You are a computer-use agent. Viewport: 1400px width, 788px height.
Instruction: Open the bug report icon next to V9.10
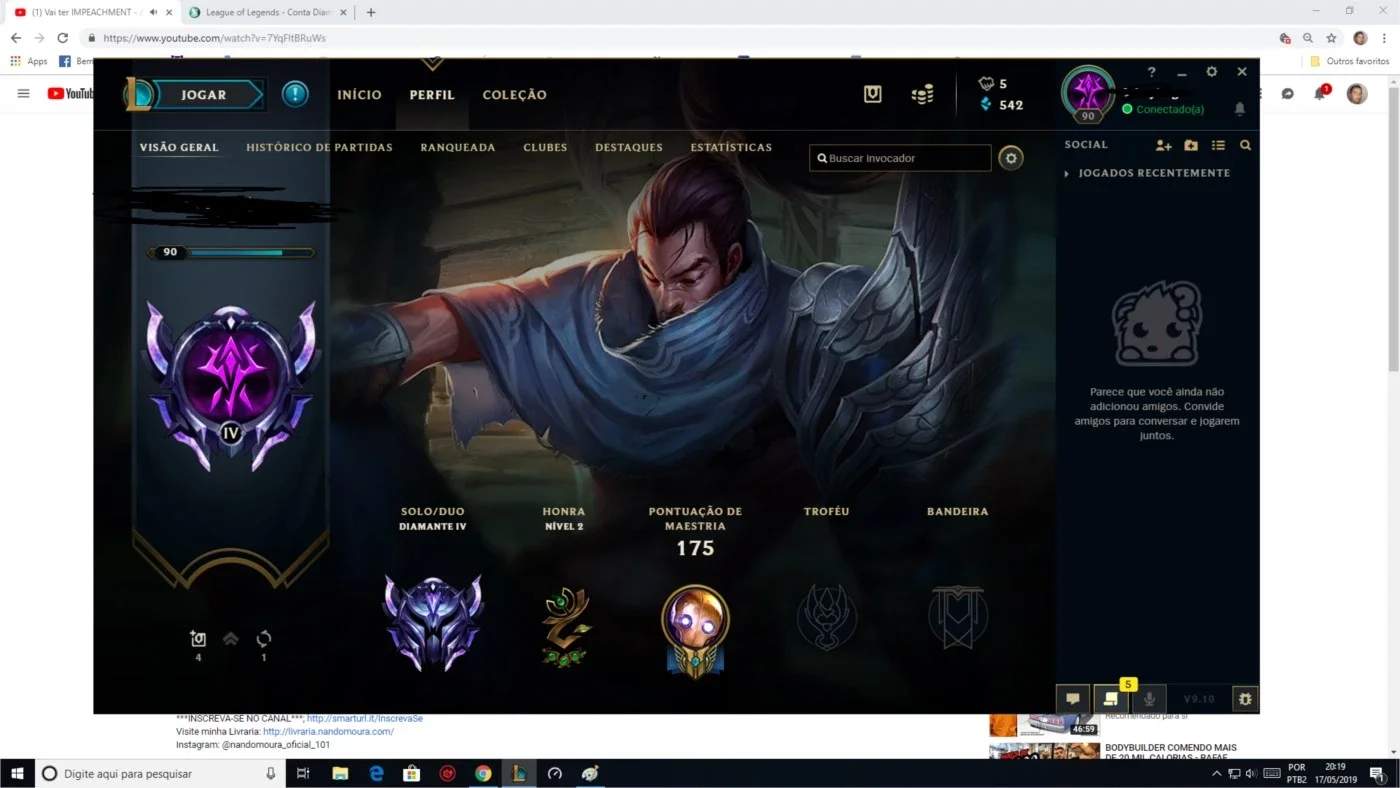click(1245, 699)
